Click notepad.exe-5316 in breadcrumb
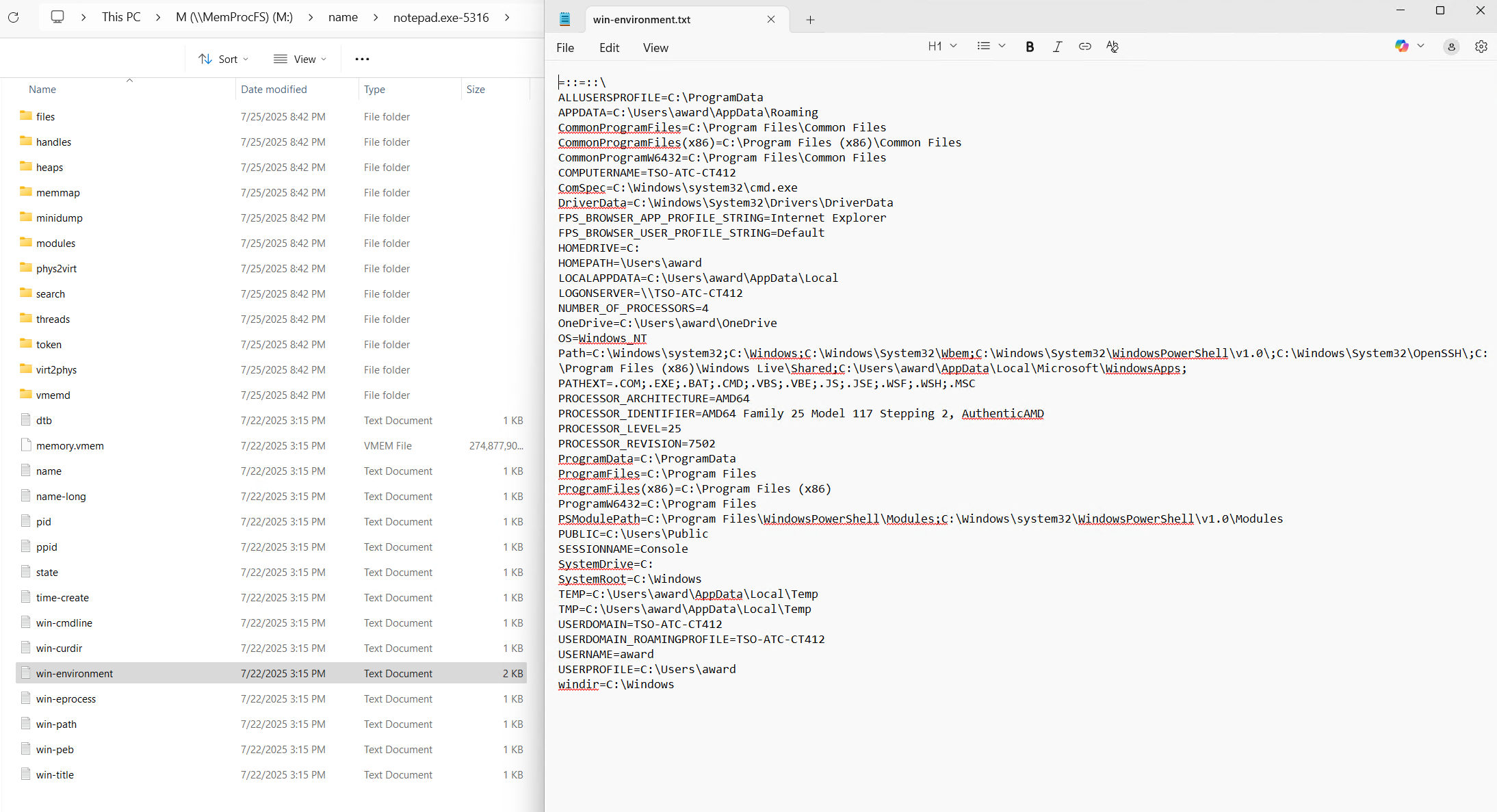 441,17
